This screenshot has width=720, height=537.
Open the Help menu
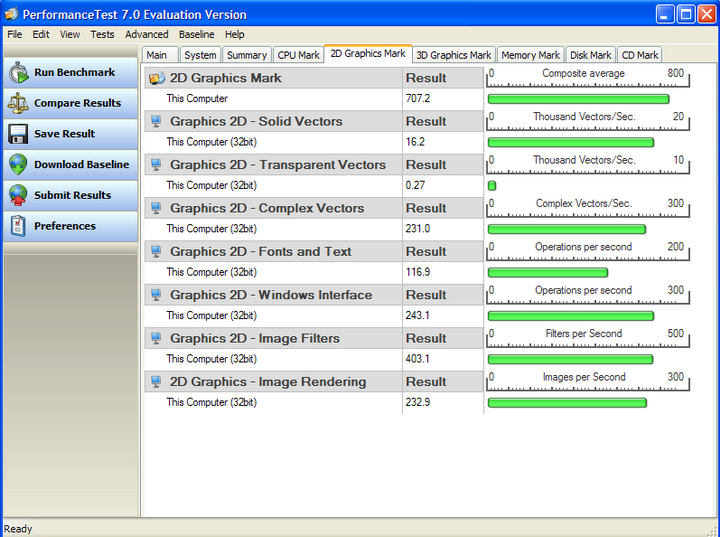[234, 34]
